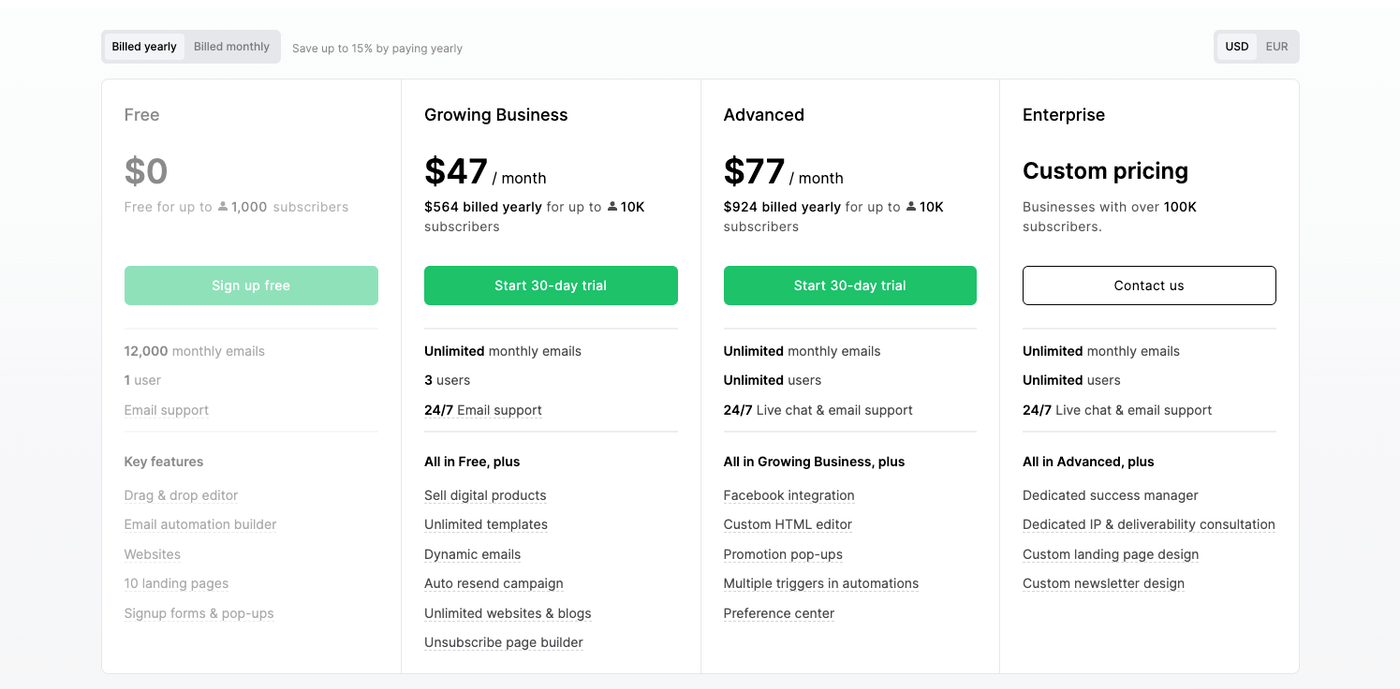Switch billing to Billed yearly

pos(144,47)
